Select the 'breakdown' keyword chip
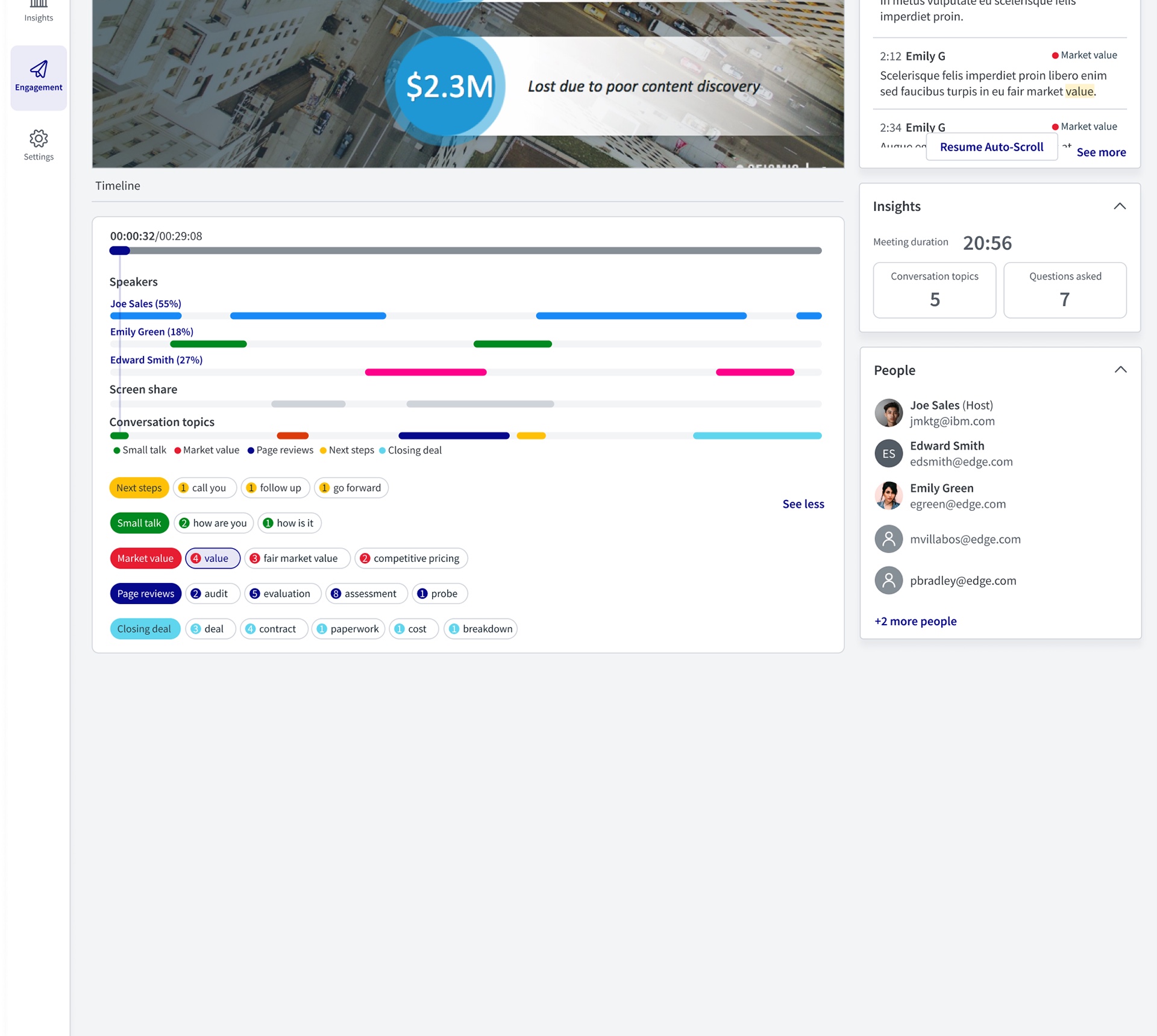 [x=480, y=629]
